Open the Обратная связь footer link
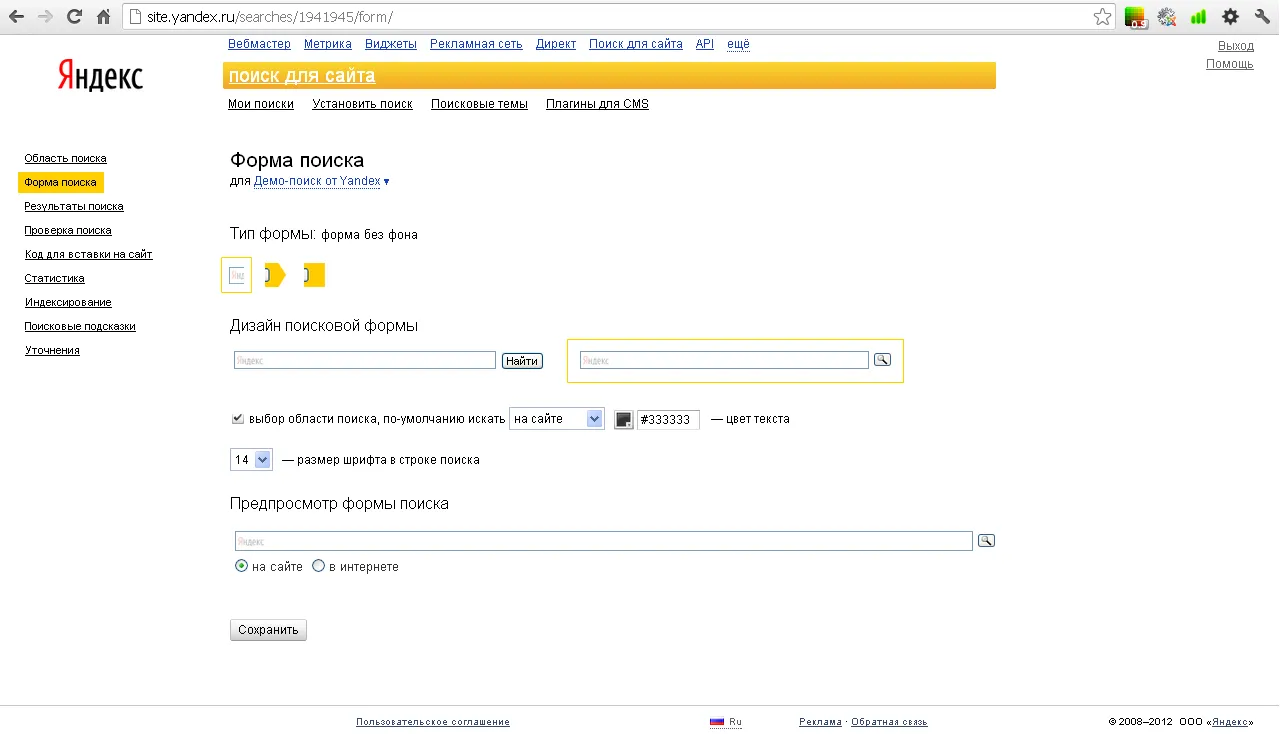The image size is (1280, 734). tap(889, 722)
